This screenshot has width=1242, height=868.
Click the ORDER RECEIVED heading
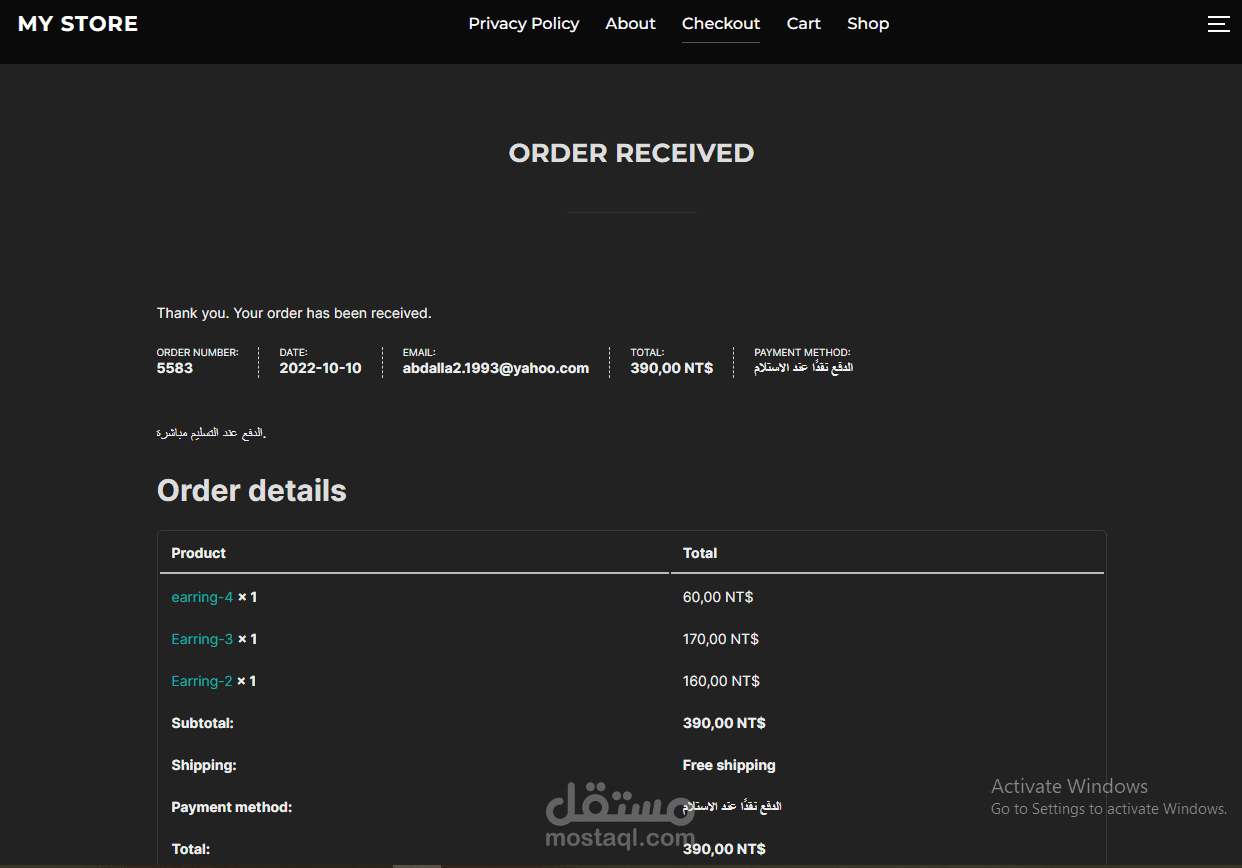pos(631,153)
